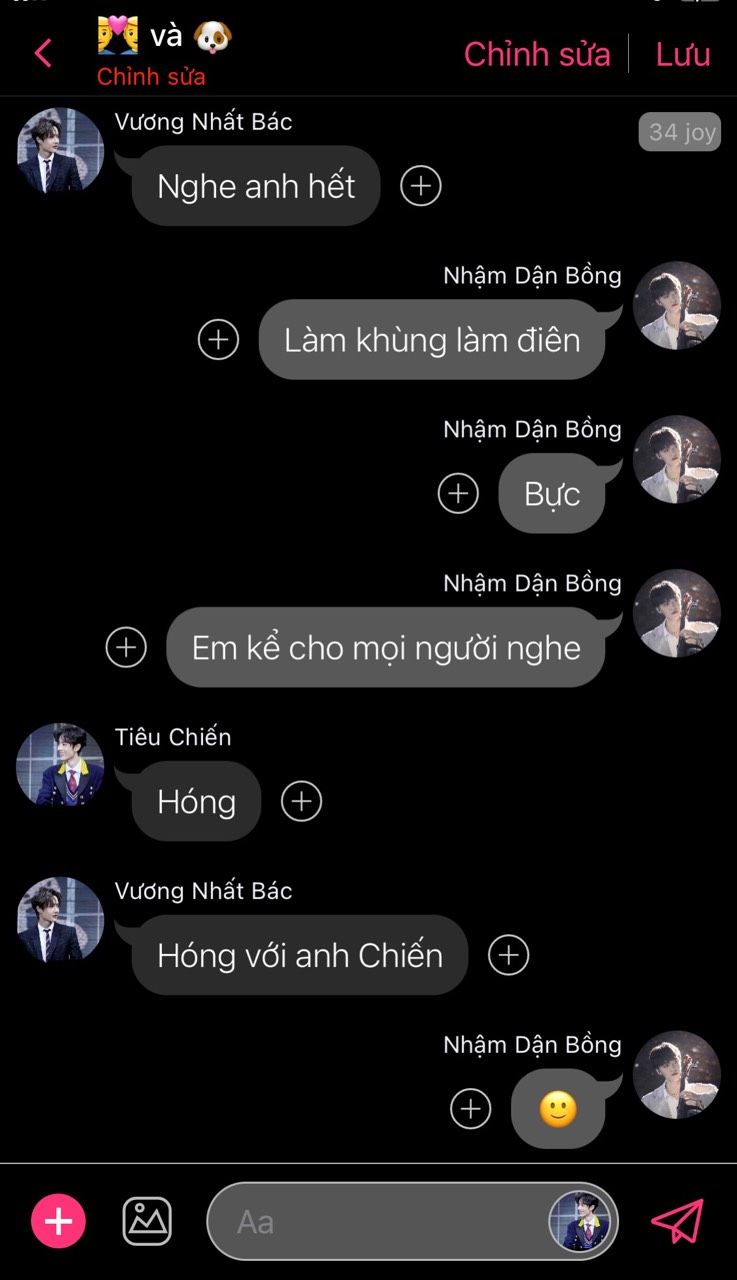The image size is (737, 1280).
Task: Tap plus icon beside "Làm khùng làm điên"
Action: (218, 340)
